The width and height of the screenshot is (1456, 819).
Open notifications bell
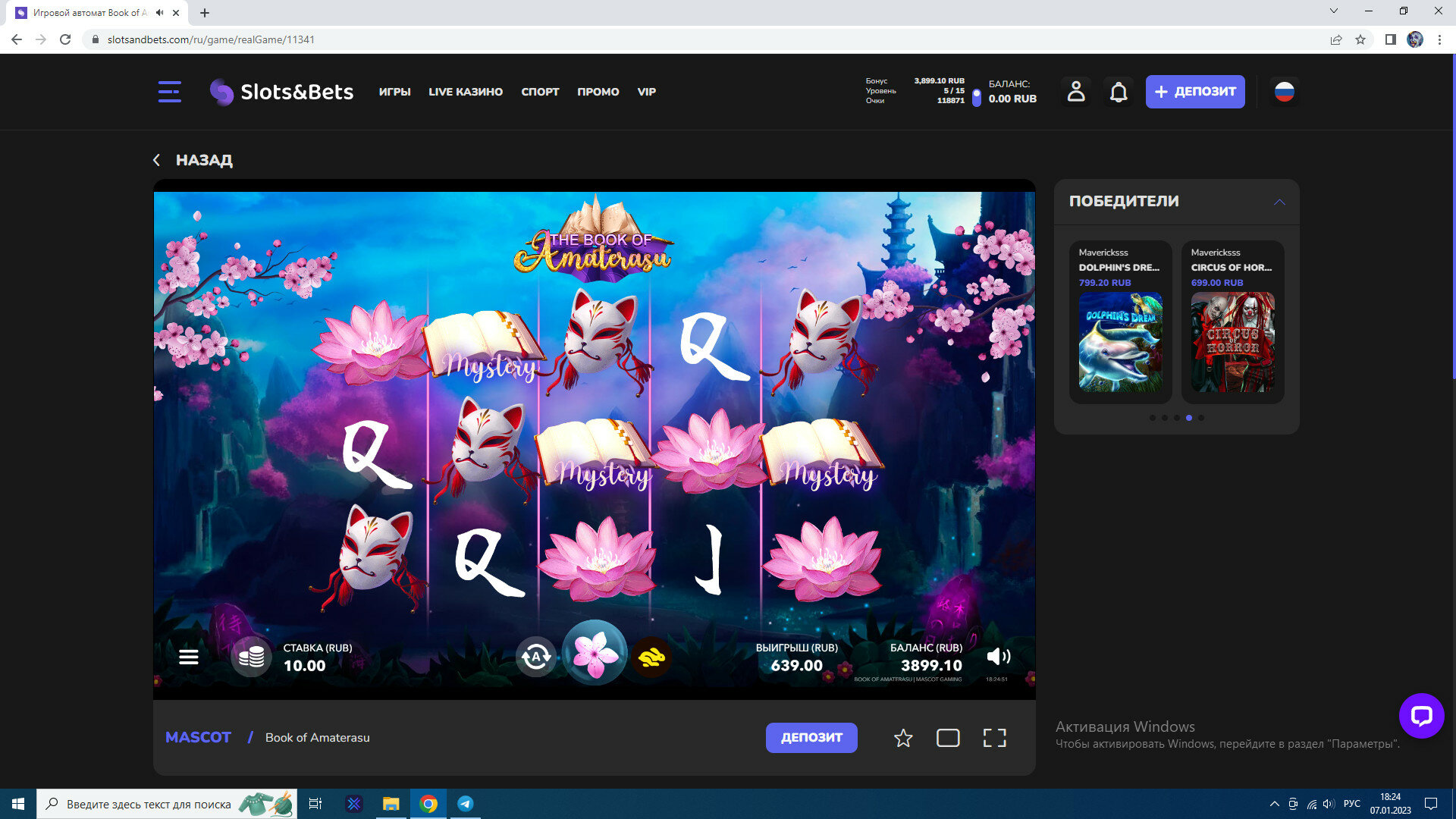pos(1119,92)
